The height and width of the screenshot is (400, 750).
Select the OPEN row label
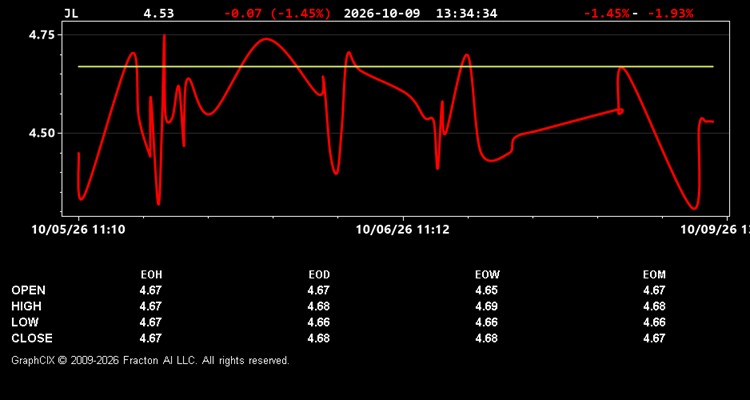click(29, 290)
